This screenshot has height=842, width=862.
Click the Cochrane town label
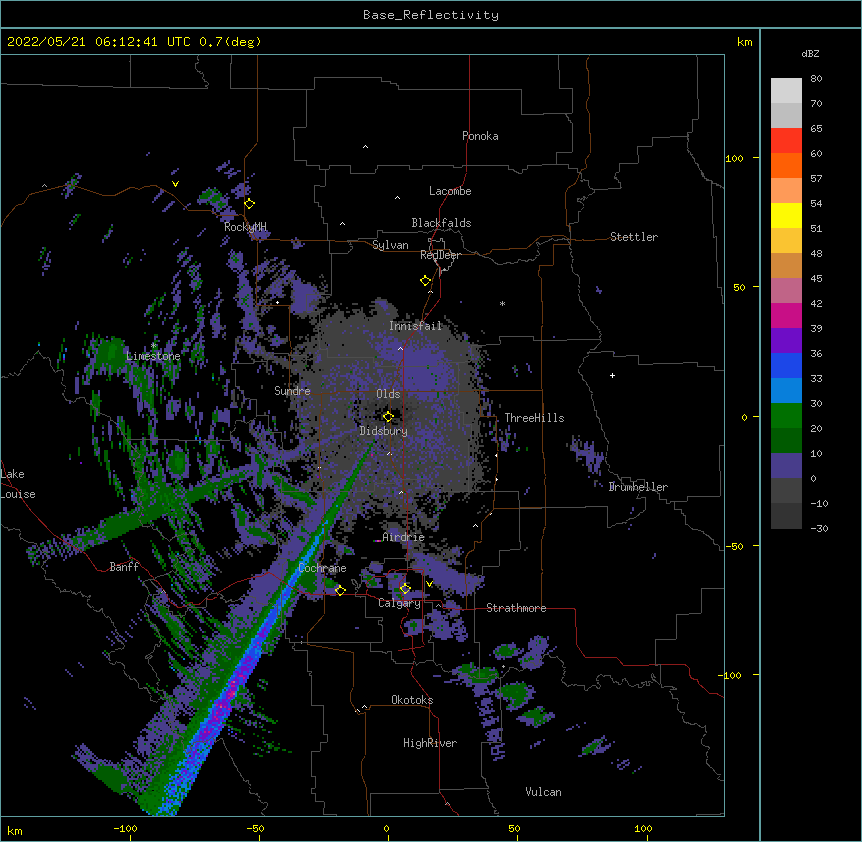tap(322, 568)
